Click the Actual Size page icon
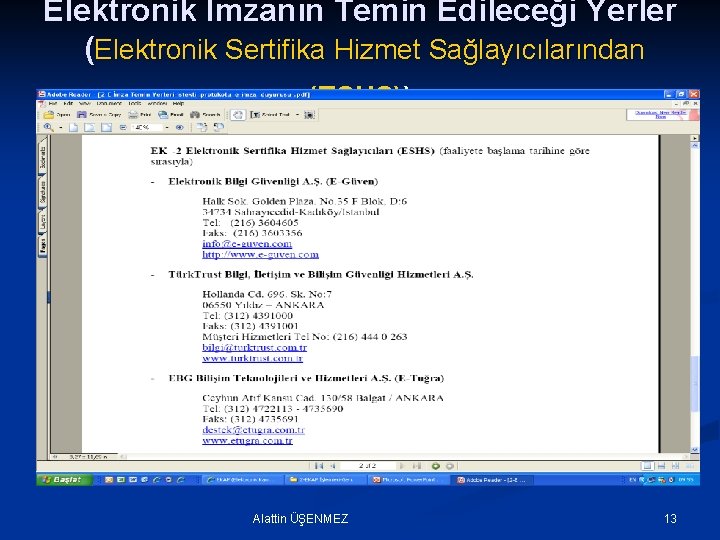The height and width of the screenshot is (540, 720). tap(73, 127)
